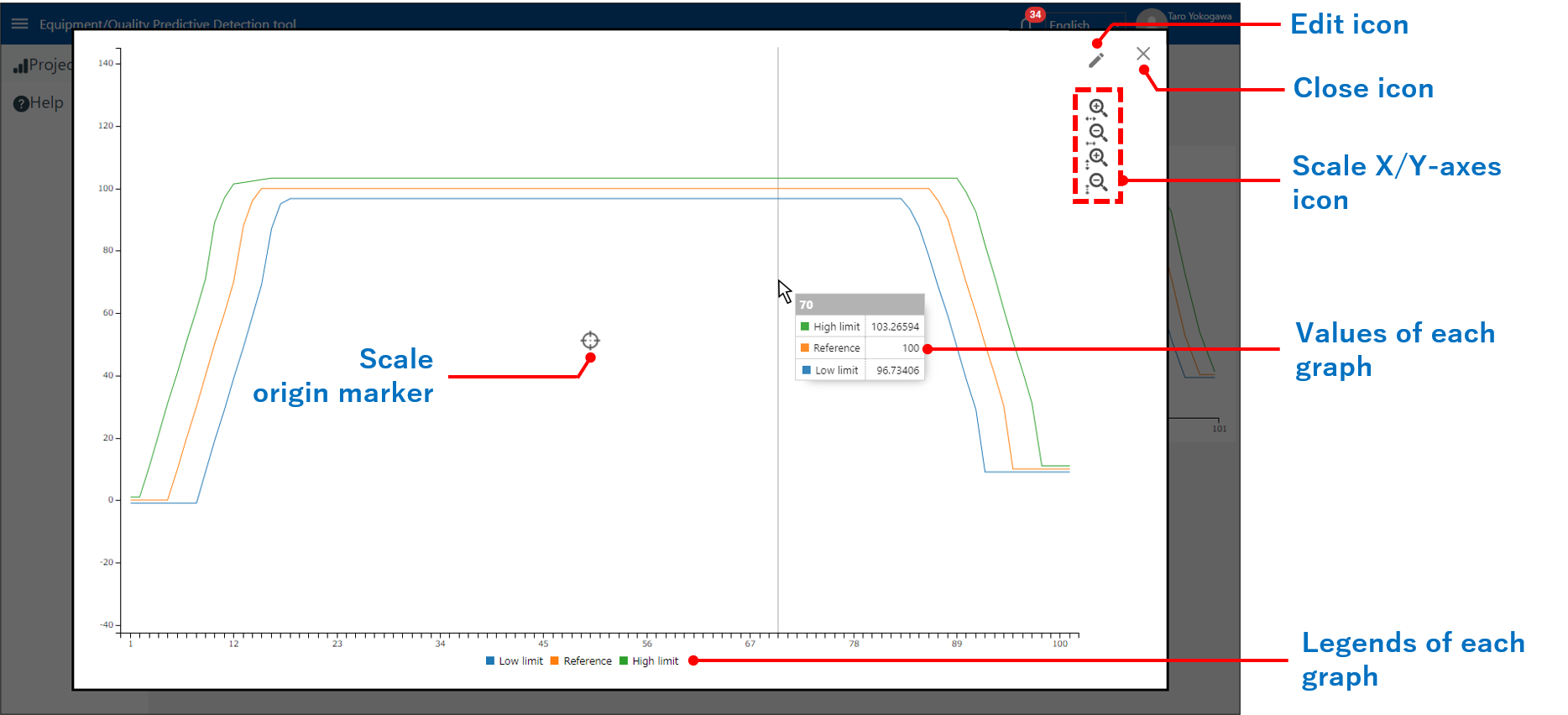Open the Help sidebar item
Image resolution: width=1568 pixels, height=715 pixels.
click(x=39, y=102)
